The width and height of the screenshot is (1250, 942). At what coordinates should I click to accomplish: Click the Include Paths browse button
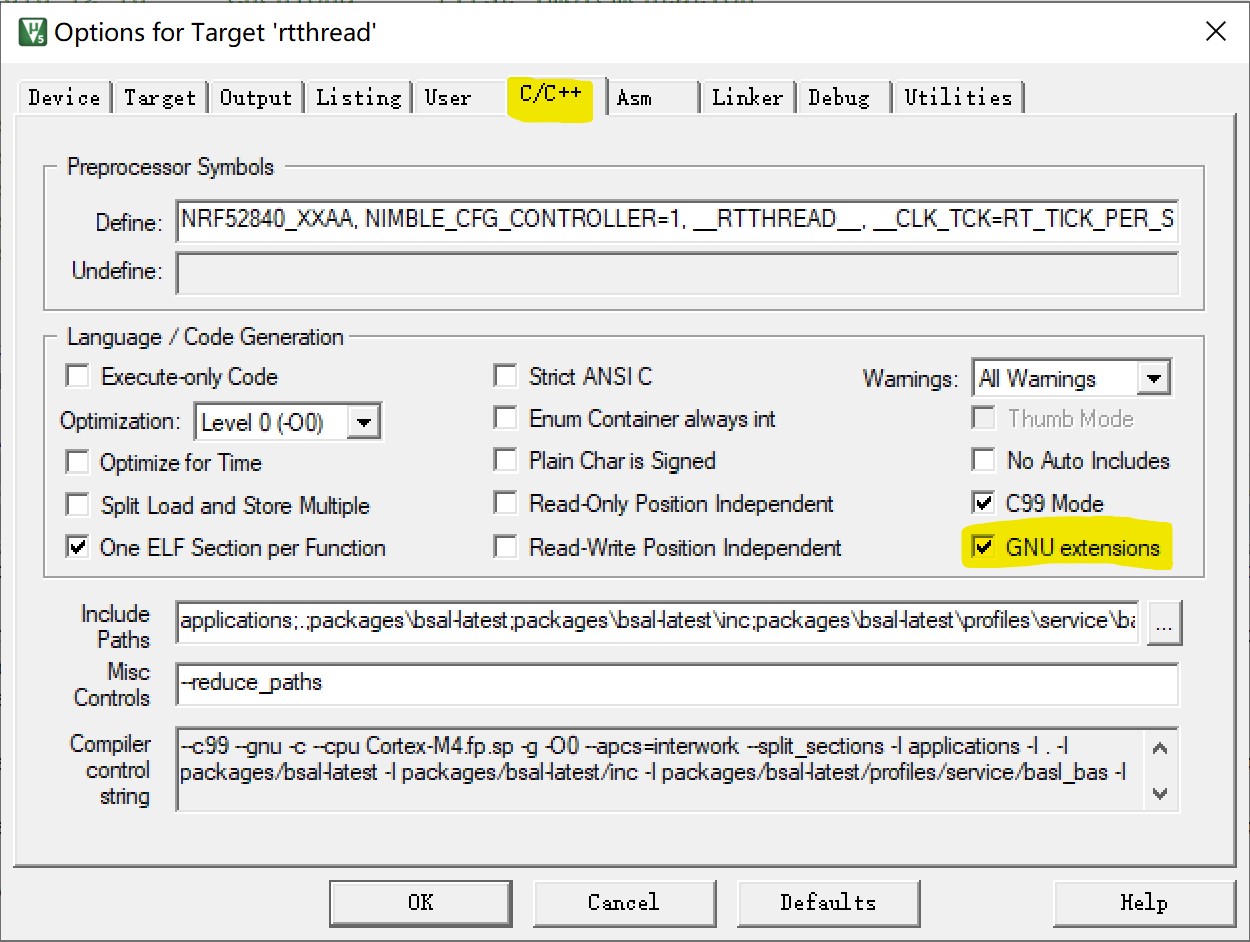[x=1164, y=624]
